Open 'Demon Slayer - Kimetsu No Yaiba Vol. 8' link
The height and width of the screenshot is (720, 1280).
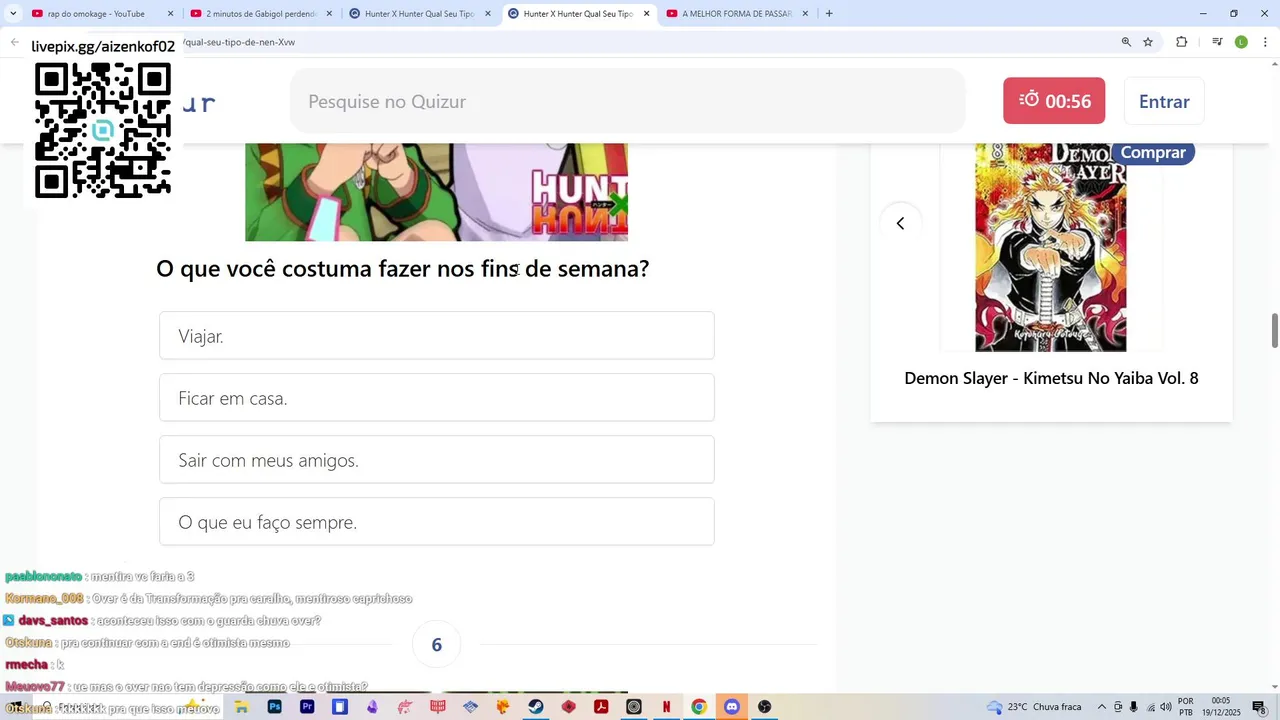[1051, 378]
